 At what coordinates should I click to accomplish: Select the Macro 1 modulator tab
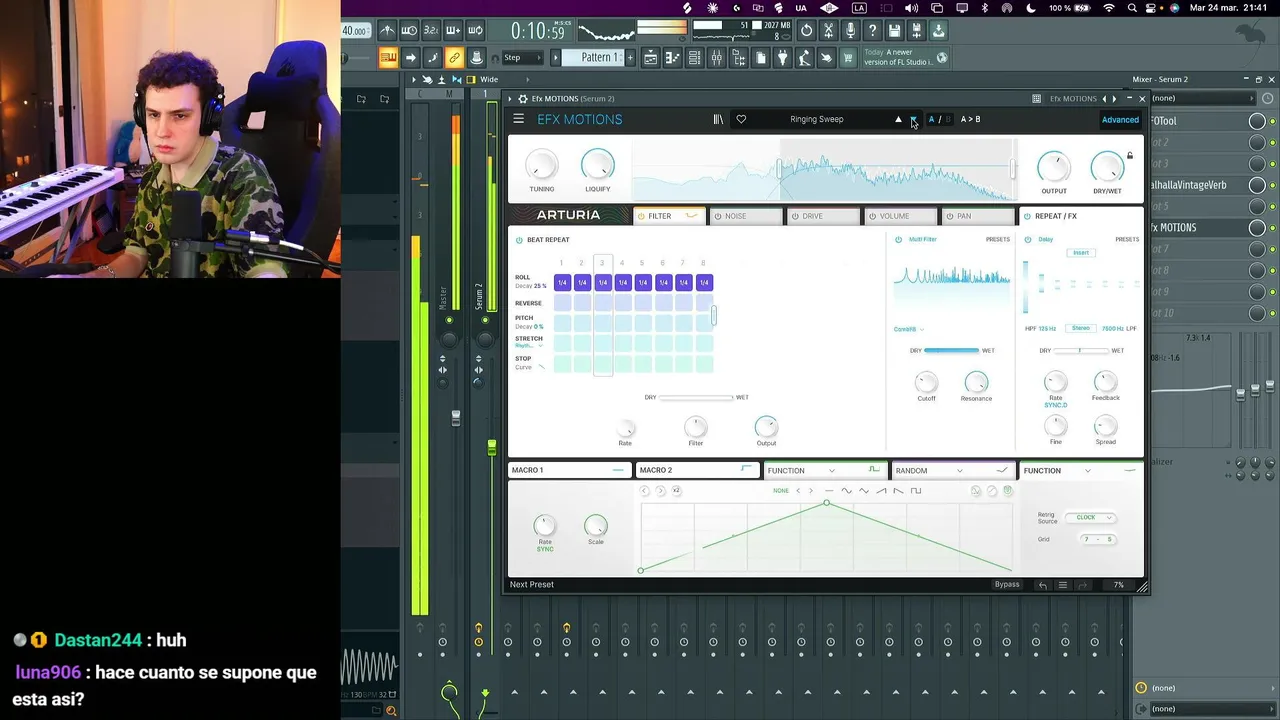568,470
